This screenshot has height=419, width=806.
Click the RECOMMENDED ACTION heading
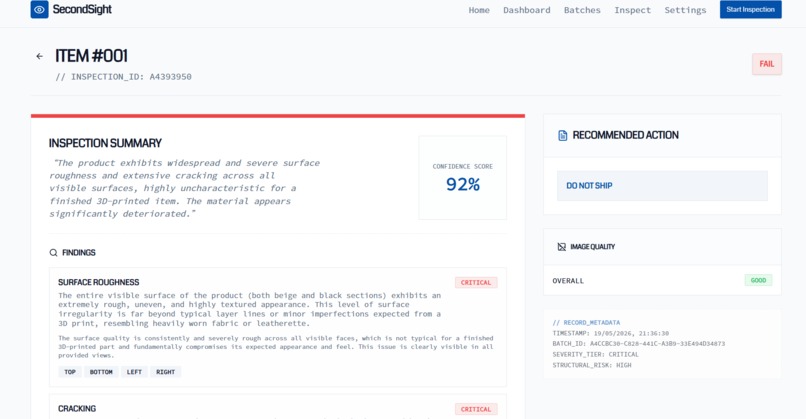[x=626, y=135]
